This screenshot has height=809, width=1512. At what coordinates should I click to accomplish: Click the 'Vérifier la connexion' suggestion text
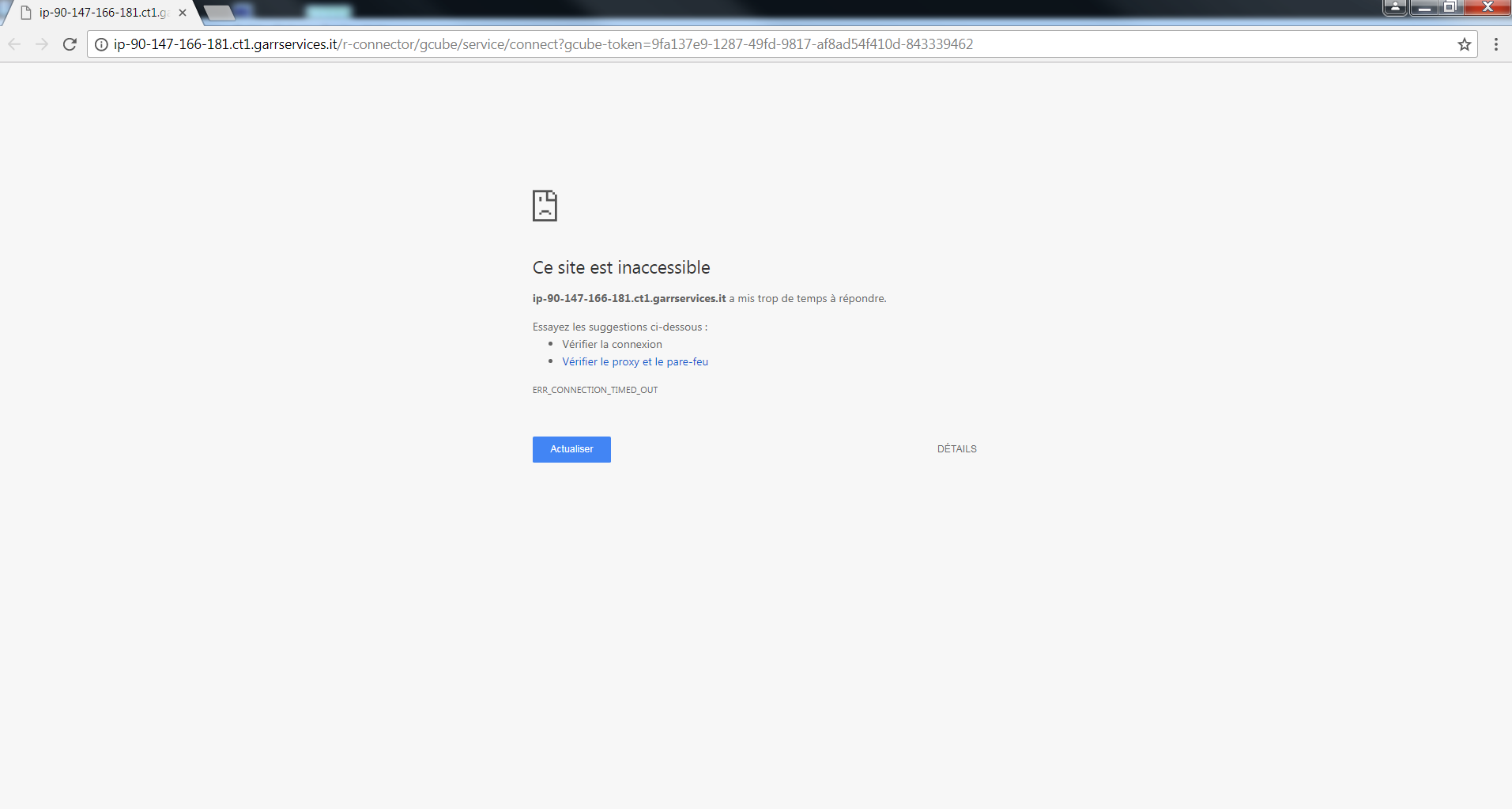612,344
